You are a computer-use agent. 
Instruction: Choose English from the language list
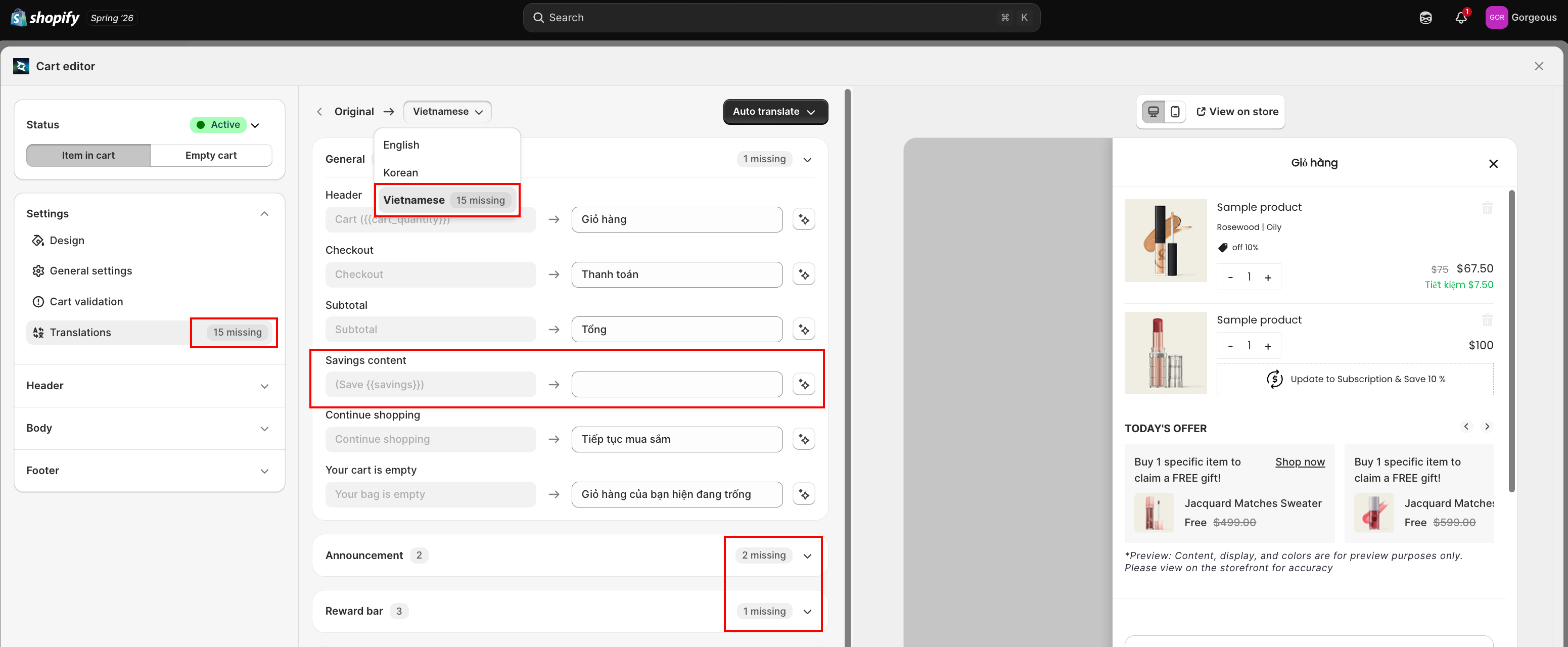(x=447, y=145)
